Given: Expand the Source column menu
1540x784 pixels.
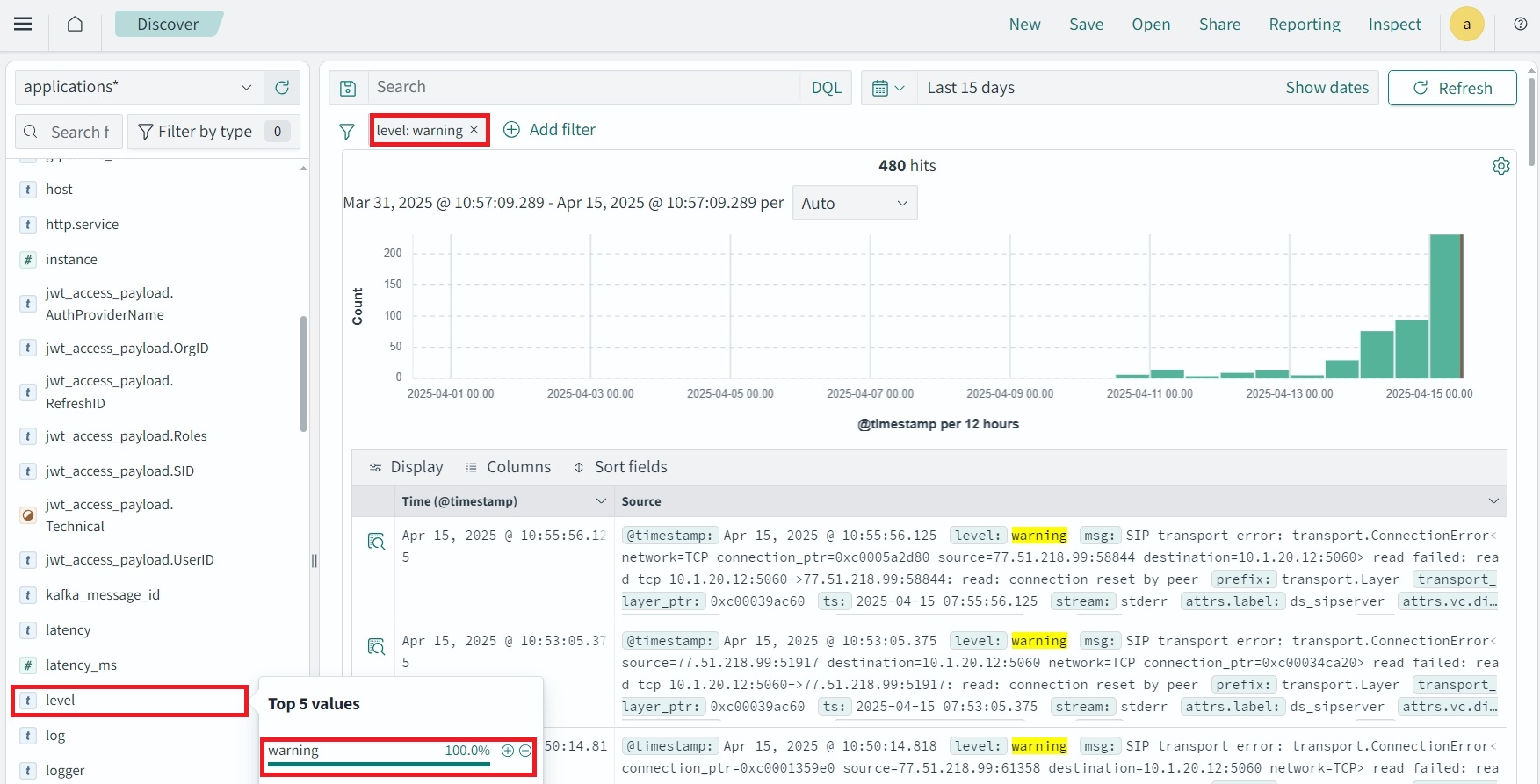Looking at the screenshot, I should point(1493,501).
